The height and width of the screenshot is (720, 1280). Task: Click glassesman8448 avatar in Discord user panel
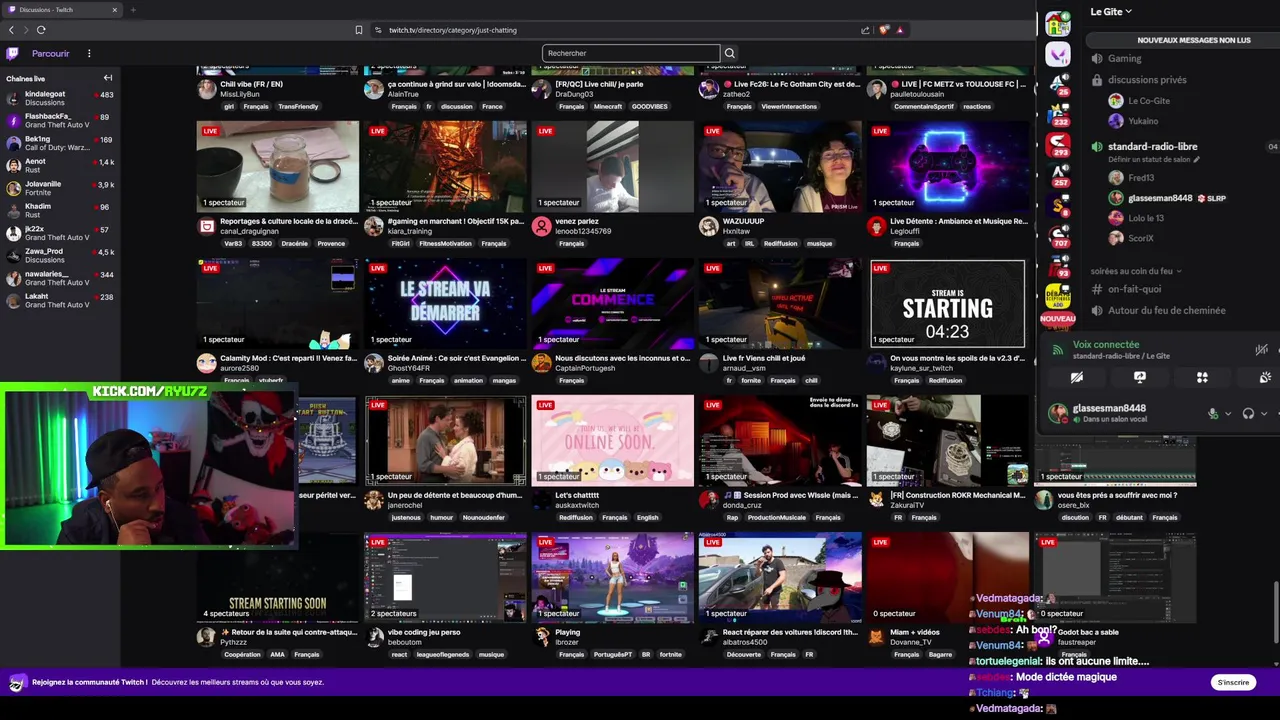click(x=1058, y=412)
